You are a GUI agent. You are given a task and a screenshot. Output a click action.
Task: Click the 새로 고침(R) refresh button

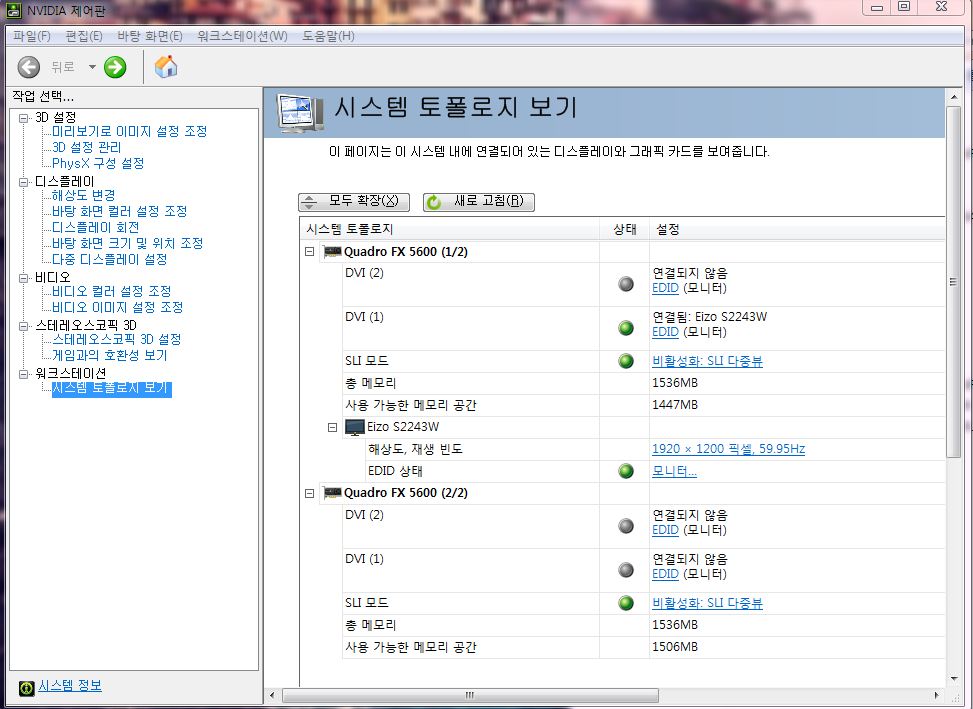pos(478,202)
